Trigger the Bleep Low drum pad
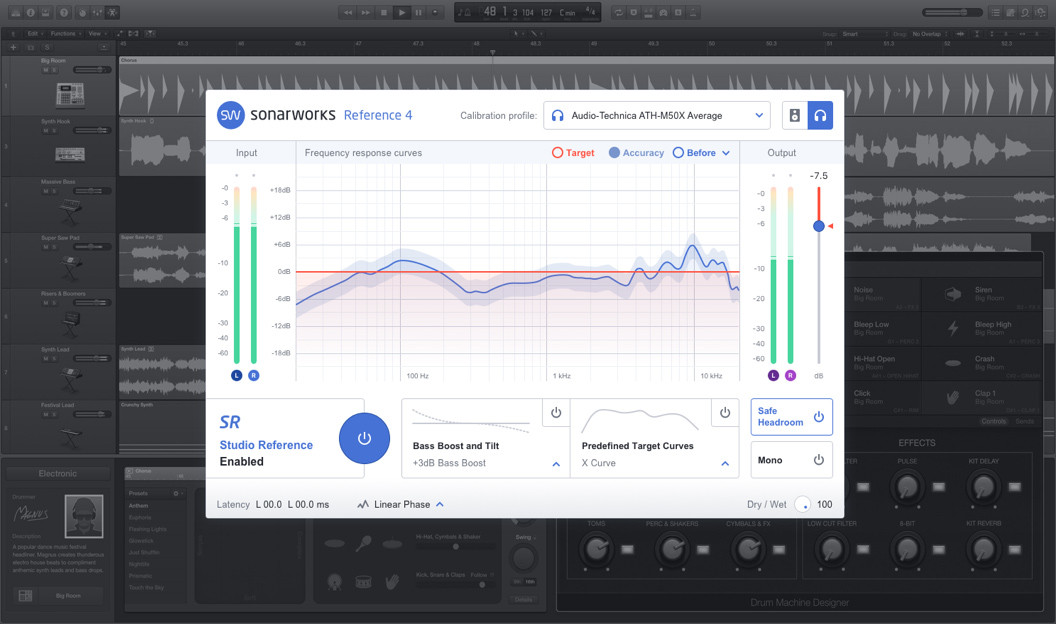Viewport: 1056px width, 624px height. coord(881,328)
